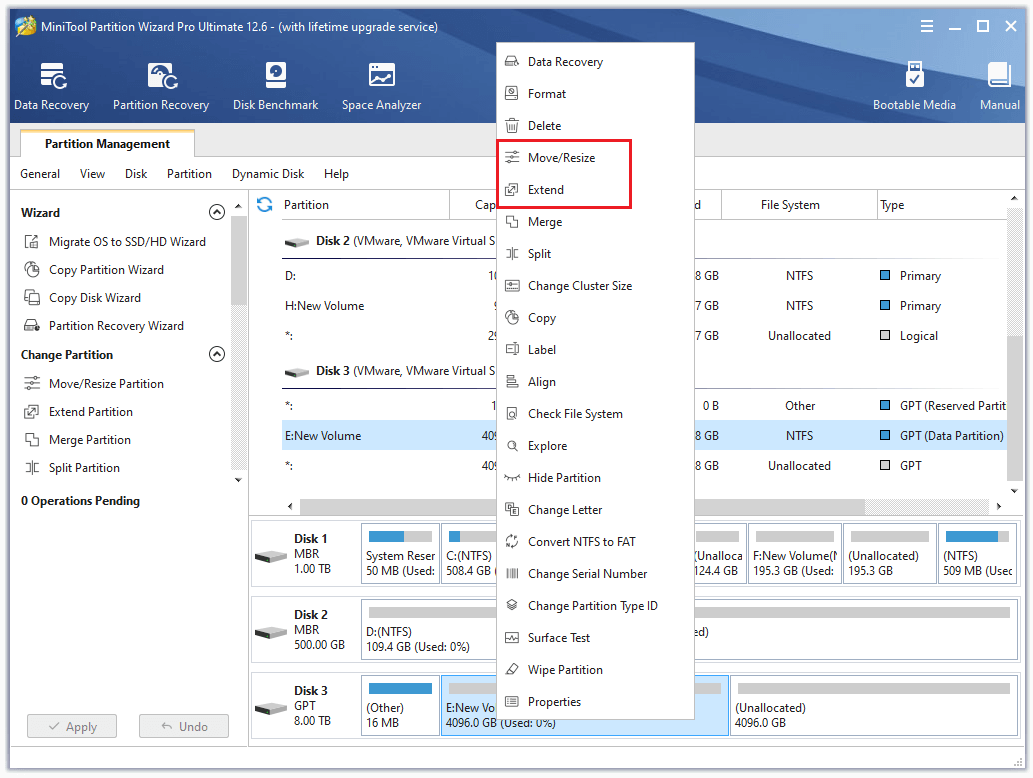Viewport: 1033px width, 778px height.
Task: Sort by the Type column header
Action: 942,205
